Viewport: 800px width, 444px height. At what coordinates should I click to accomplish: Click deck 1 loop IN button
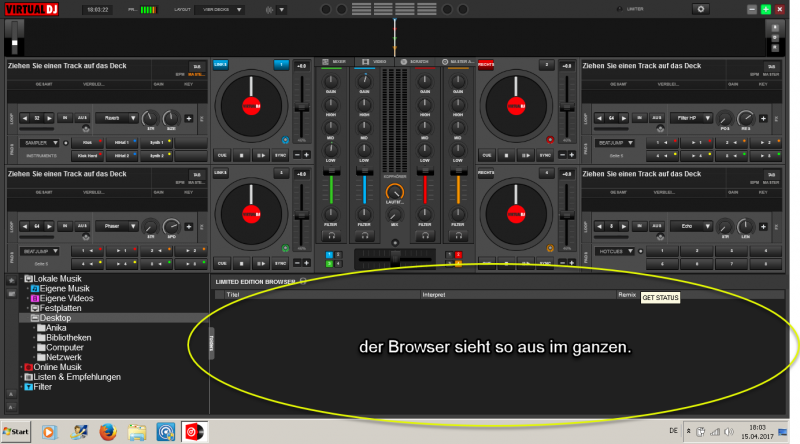coord(65,118)
